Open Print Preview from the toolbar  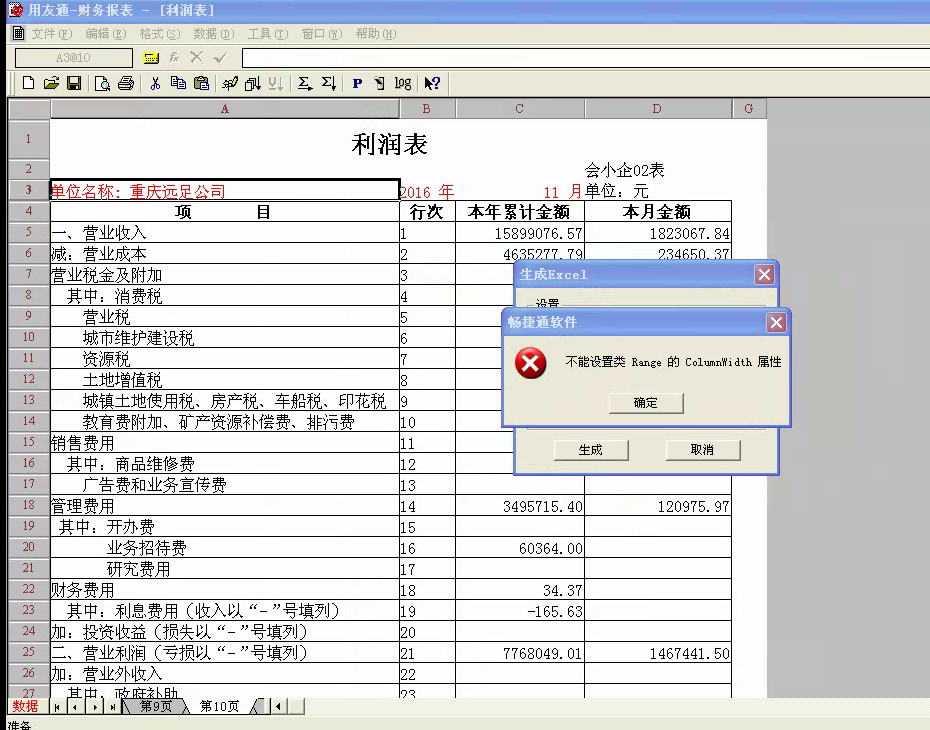(x=102, y=84)
